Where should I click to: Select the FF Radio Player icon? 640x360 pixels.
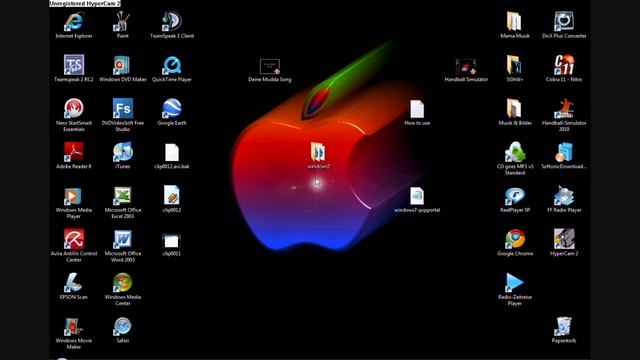[x=564, y=196]
